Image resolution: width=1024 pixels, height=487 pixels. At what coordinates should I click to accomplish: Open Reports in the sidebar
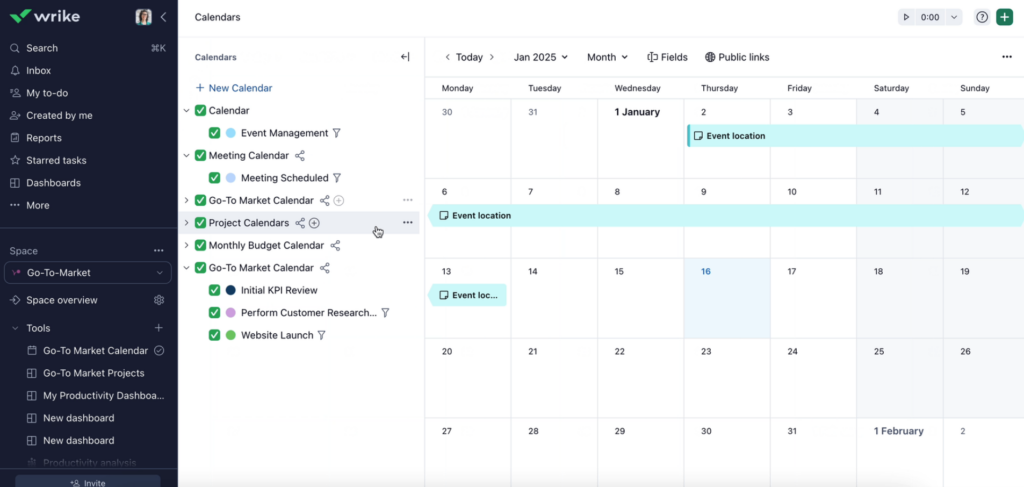tap(44, 138)
